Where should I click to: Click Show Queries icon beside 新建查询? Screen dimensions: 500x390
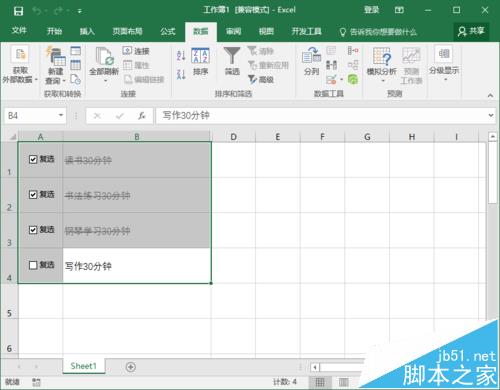(x=76, y=51)
